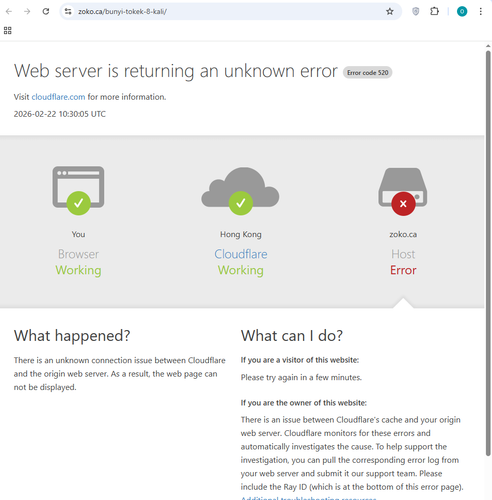Viewport: 492px width, 500px height.
Task: Open the Chrome three-dot menu
Action: tap(480, 11)
